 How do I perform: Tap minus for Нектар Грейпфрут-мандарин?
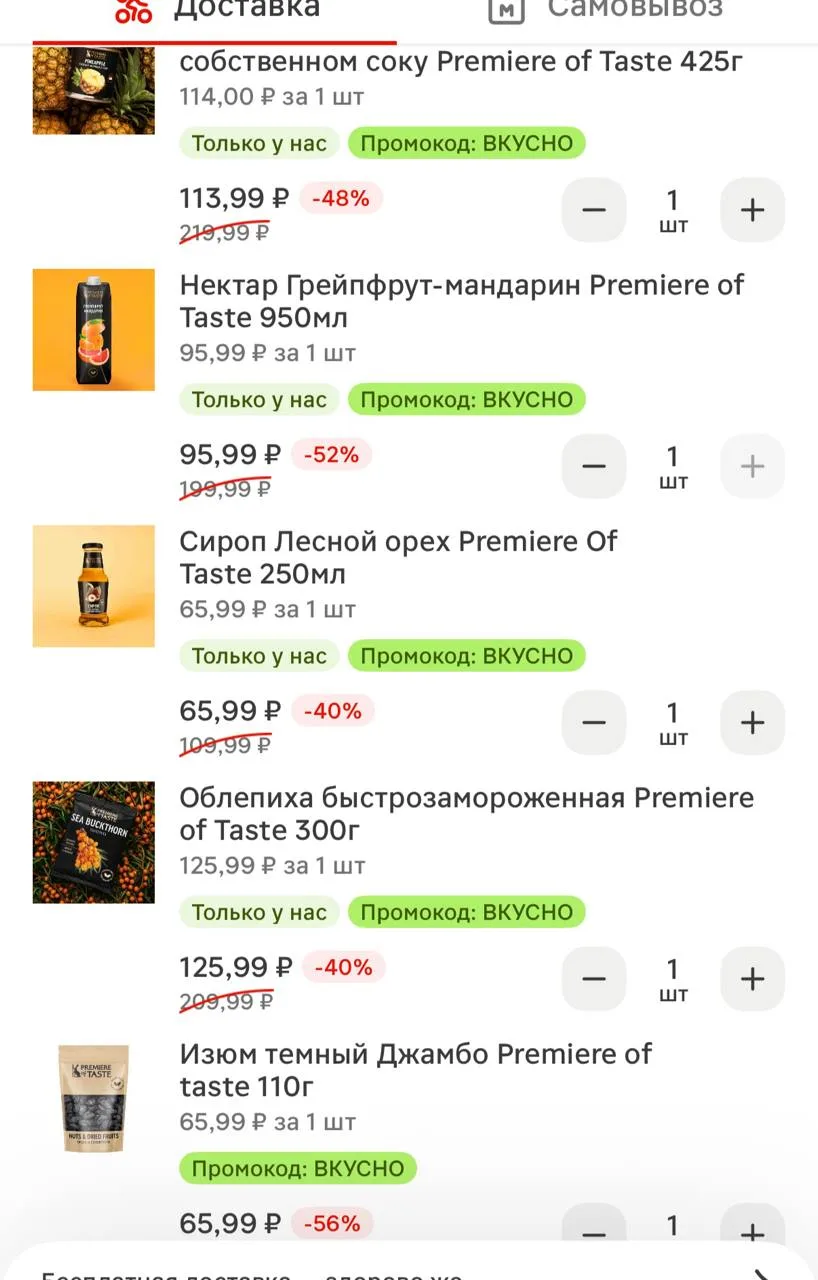594,466
